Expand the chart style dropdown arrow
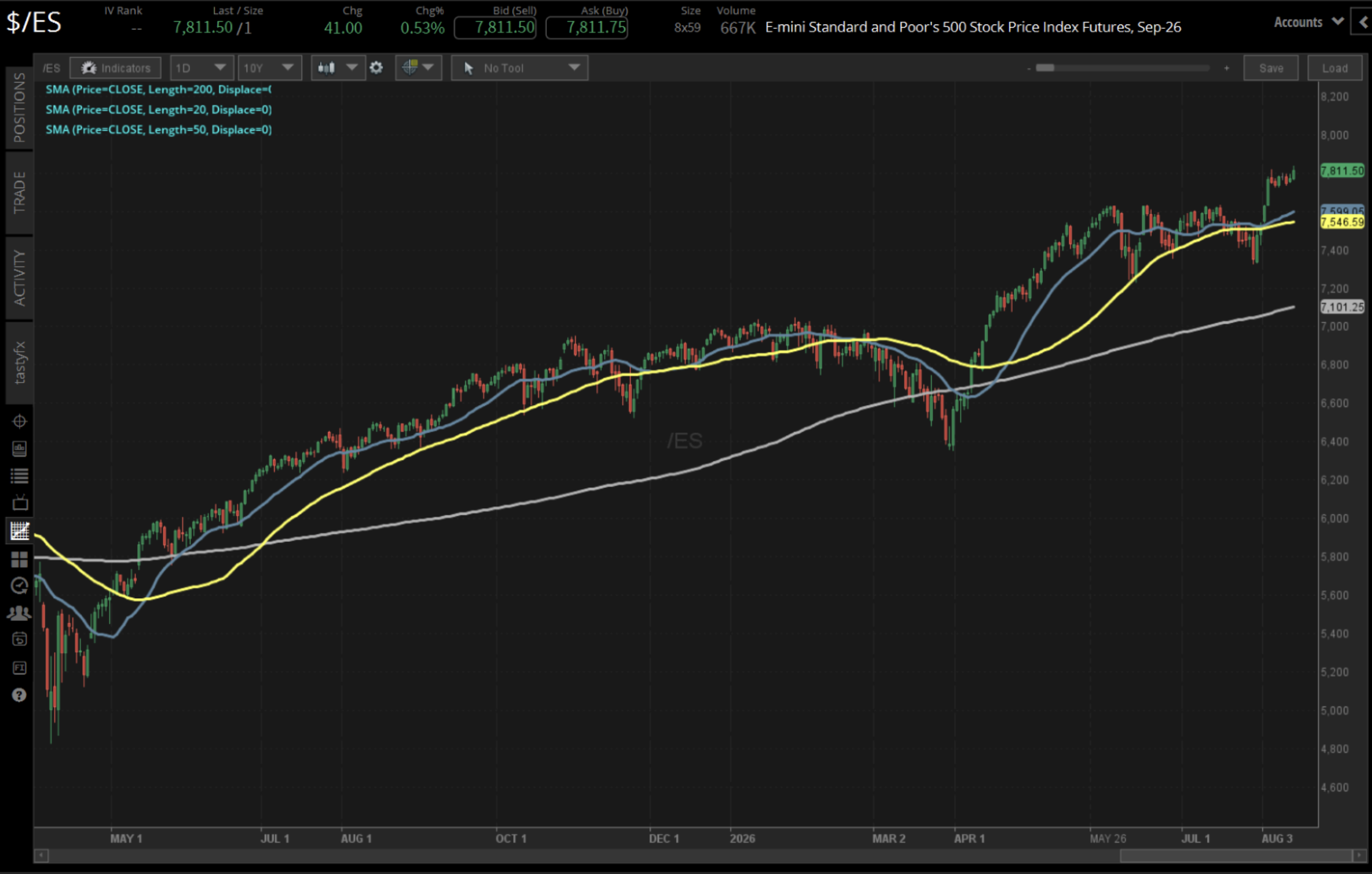The image size is (1372, 874). [x=352, y=67]
